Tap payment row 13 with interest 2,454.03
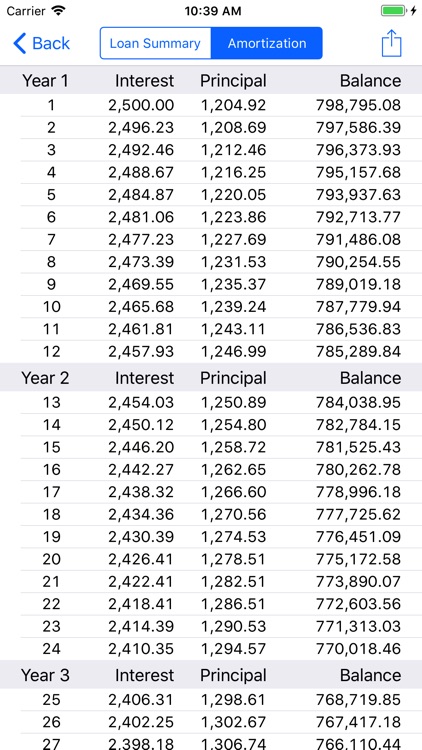Image resolution: width=422 pixels, height=750 pixels. tap(211, 403)
